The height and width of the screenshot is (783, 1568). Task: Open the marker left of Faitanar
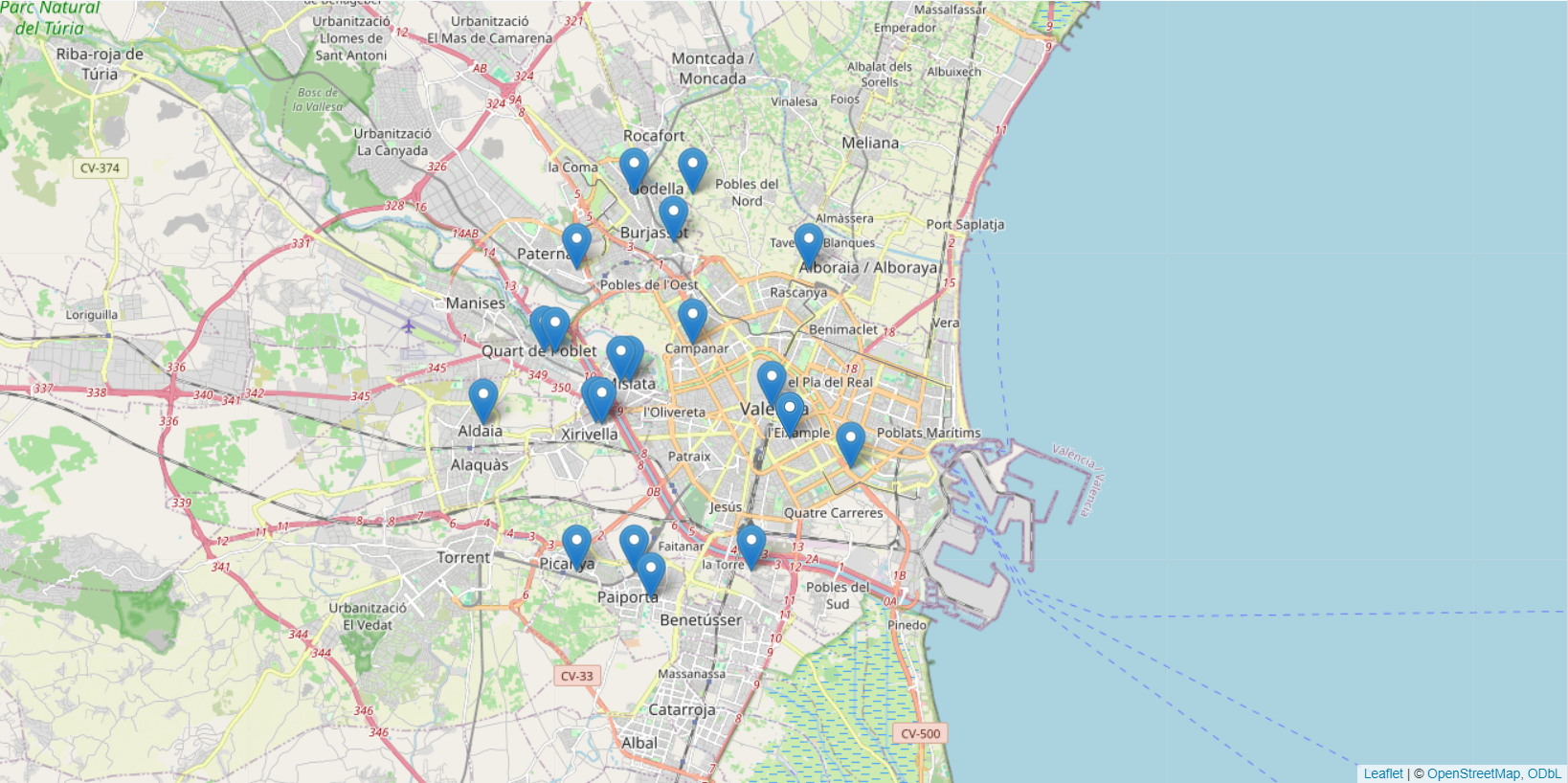pos(634,544)
